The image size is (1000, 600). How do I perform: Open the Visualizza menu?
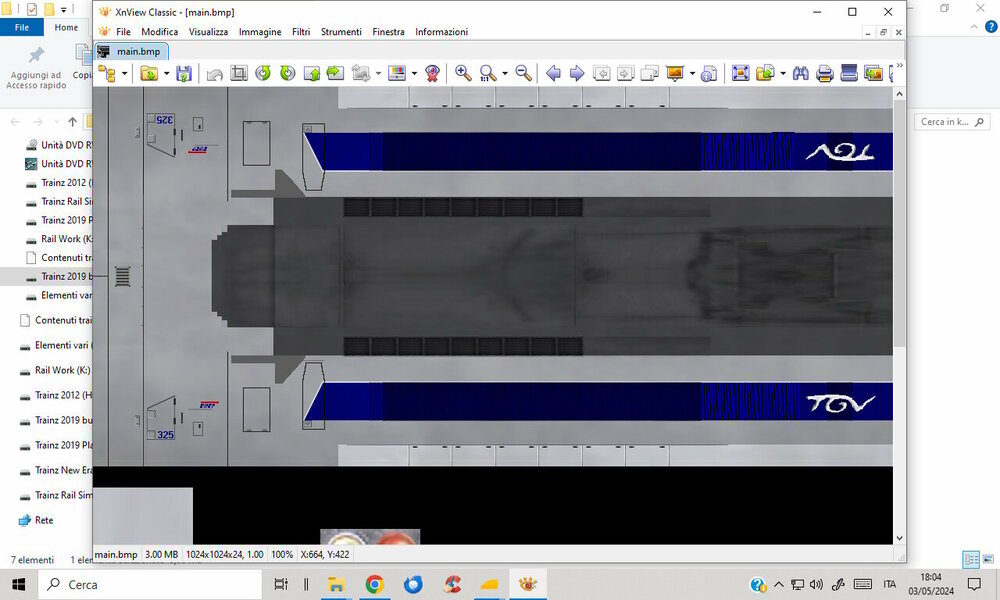(208, 32)
